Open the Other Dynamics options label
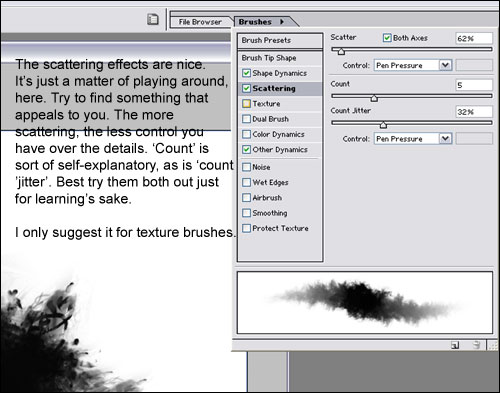 pos(280,150)
